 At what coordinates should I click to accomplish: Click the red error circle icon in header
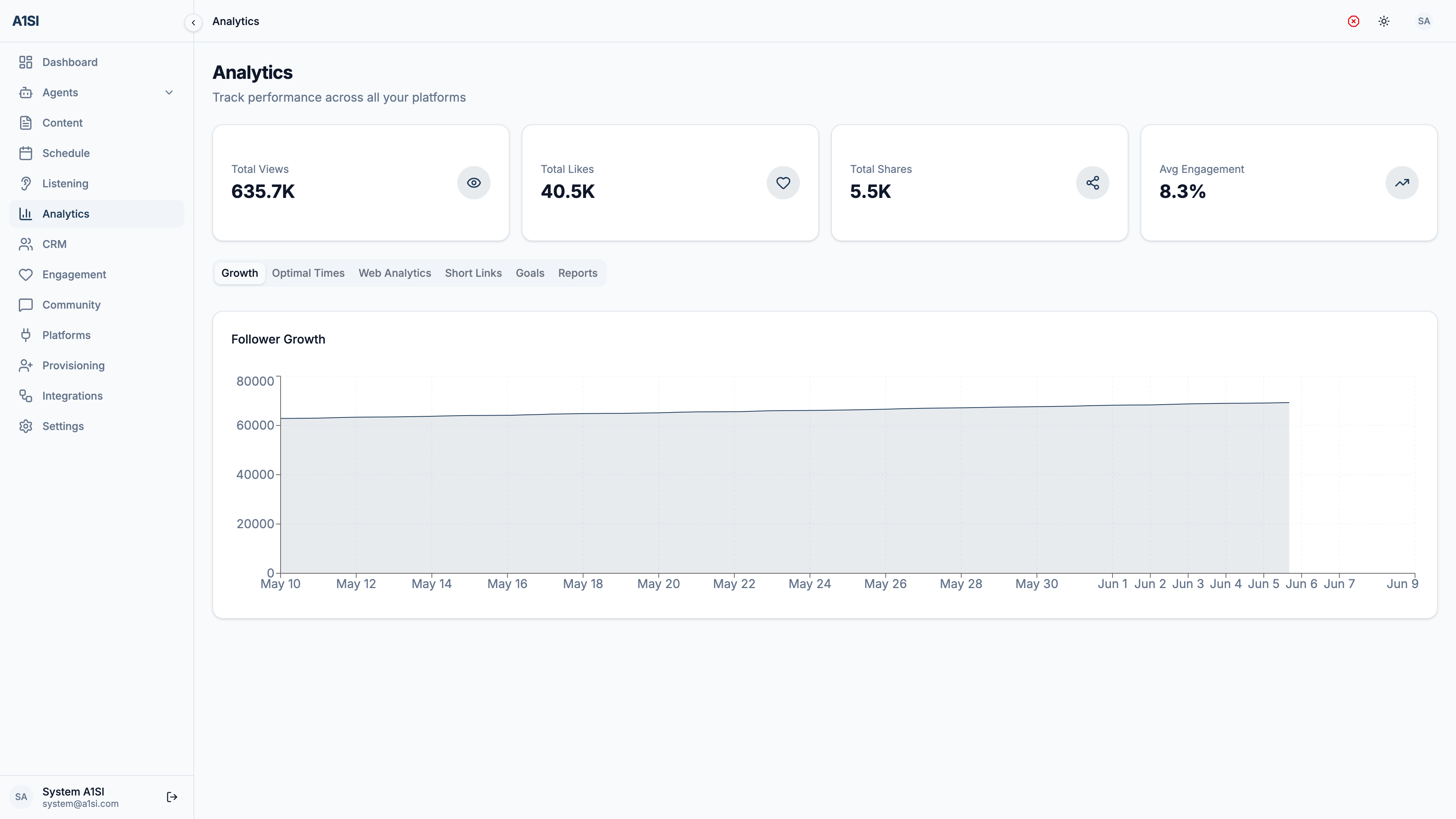pos(1353,21)
